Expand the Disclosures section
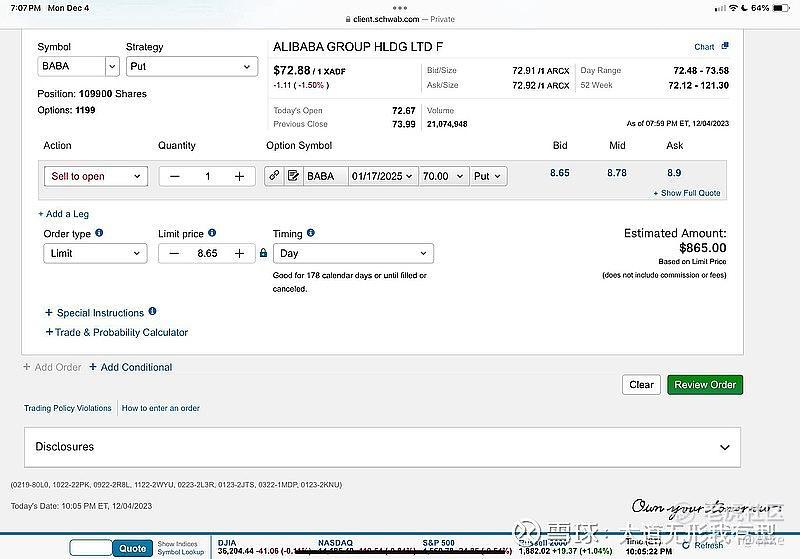The height and width of the screenshot is (559, 800). point(382,447)
